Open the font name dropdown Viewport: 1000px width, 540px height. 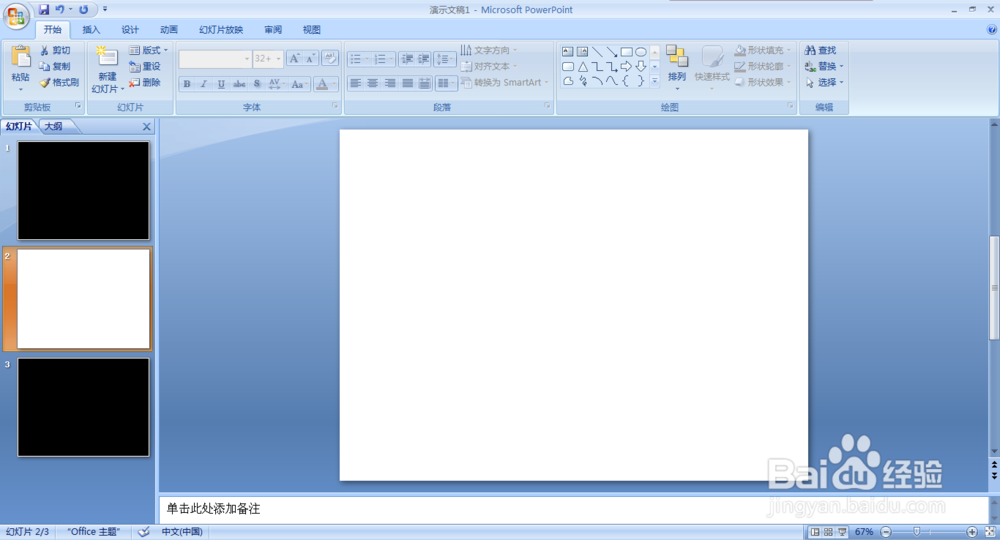(x=247, y=59)
